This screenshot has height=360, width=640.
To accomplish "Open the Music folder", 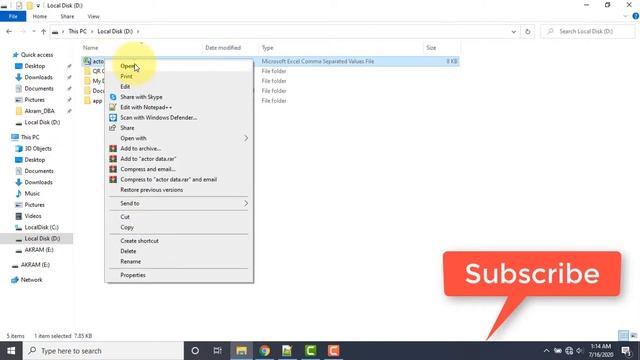I will (32, 193).
